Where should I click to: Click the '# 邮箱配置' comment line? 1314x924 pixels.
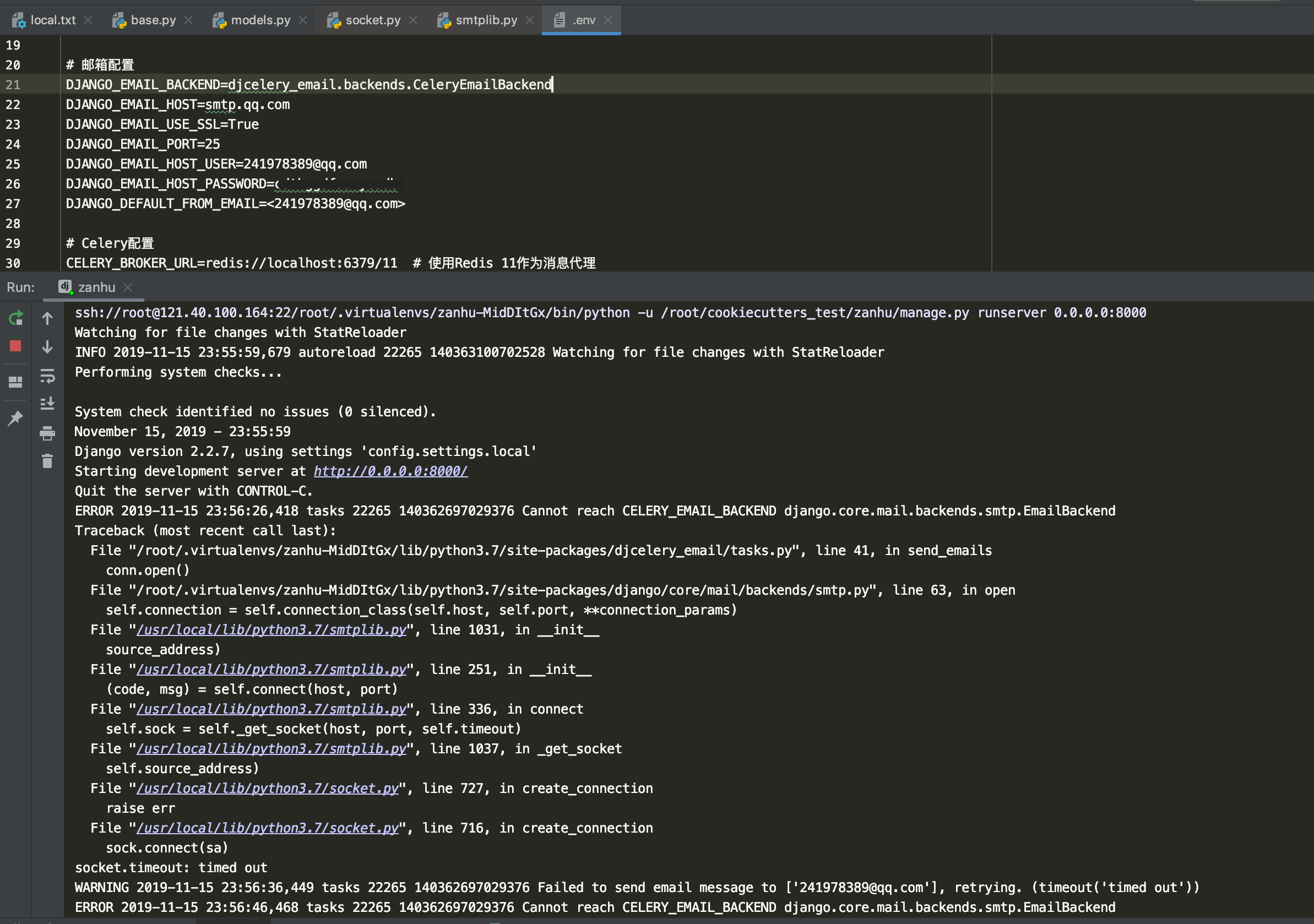pos(100,65)
